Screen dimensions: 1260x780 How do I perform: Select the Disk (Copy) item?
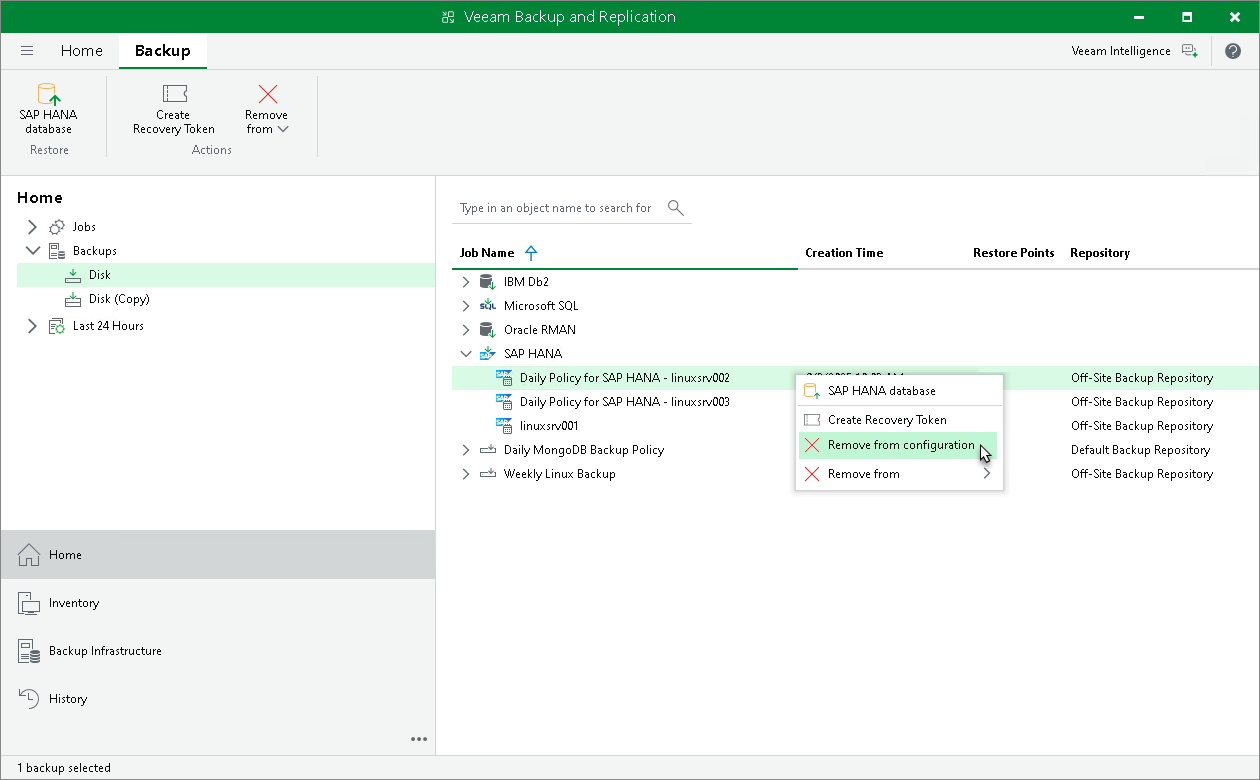coord(119,299)
